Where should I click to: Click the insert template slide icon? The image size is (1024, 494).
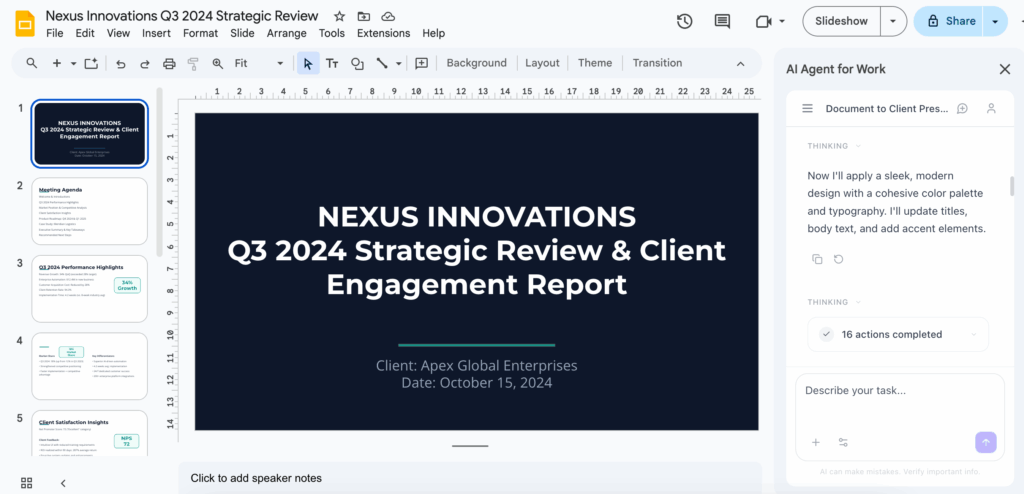click(91, 63)
